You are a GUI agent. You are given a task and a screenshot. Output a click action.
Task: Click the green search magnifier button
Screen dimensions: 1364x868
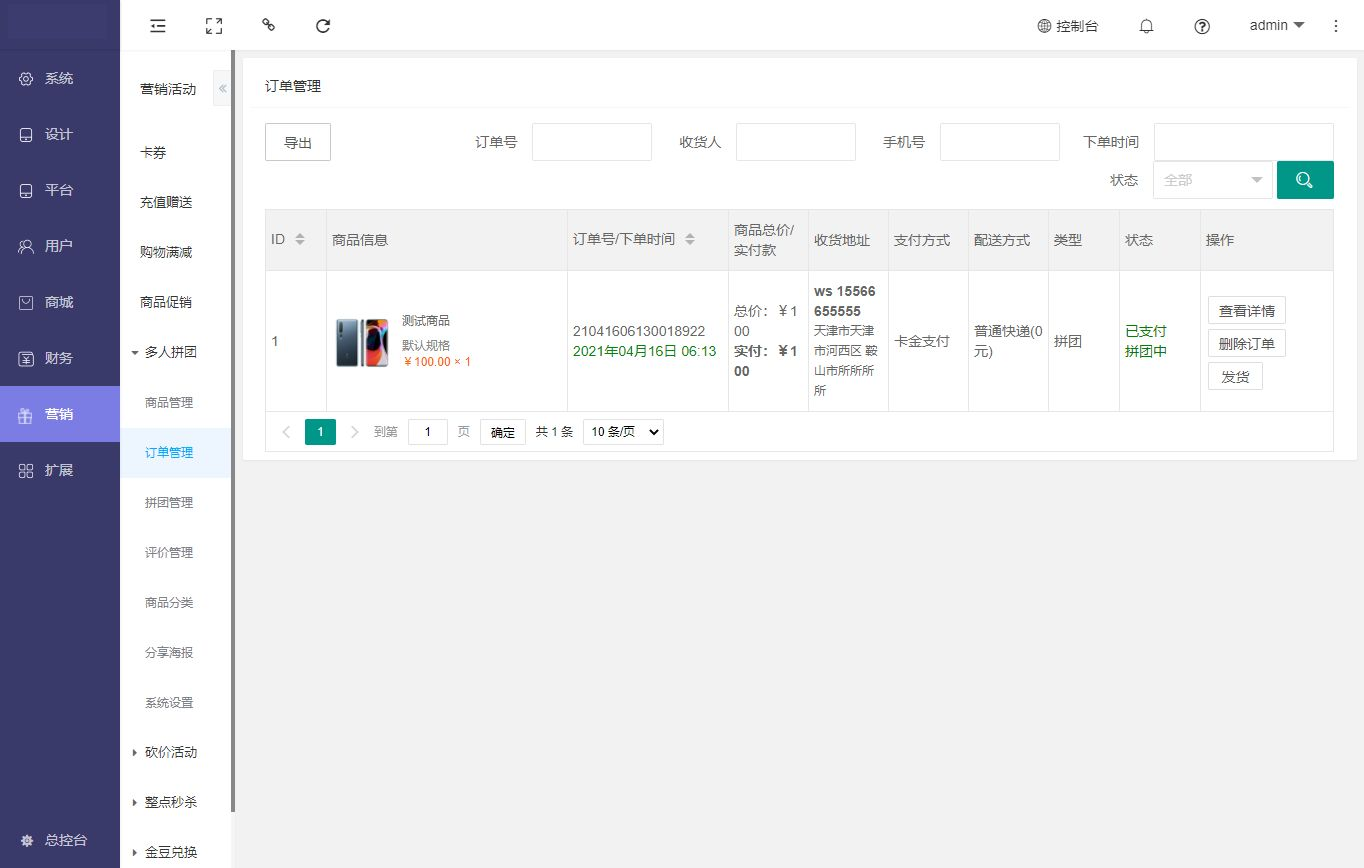pyautogui.click(x=1304, y=180)
